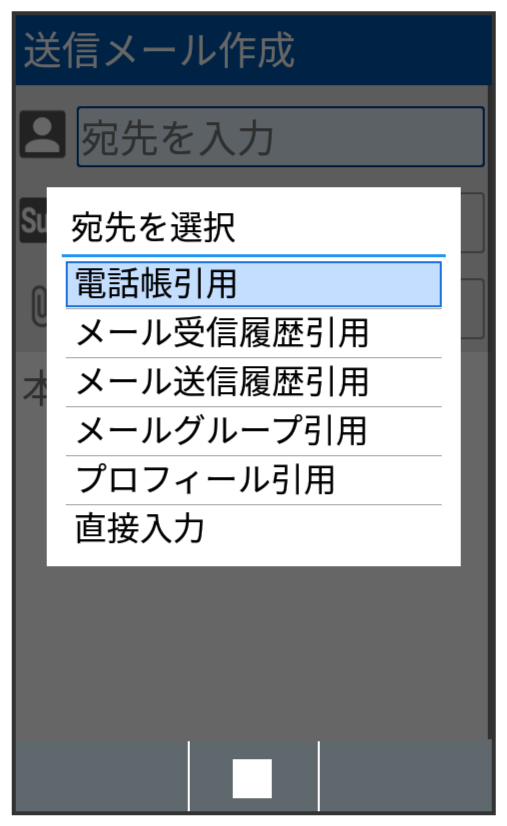Tap the empty right softkey area
This screenshot has width=507, height=826.
[405, 776]
